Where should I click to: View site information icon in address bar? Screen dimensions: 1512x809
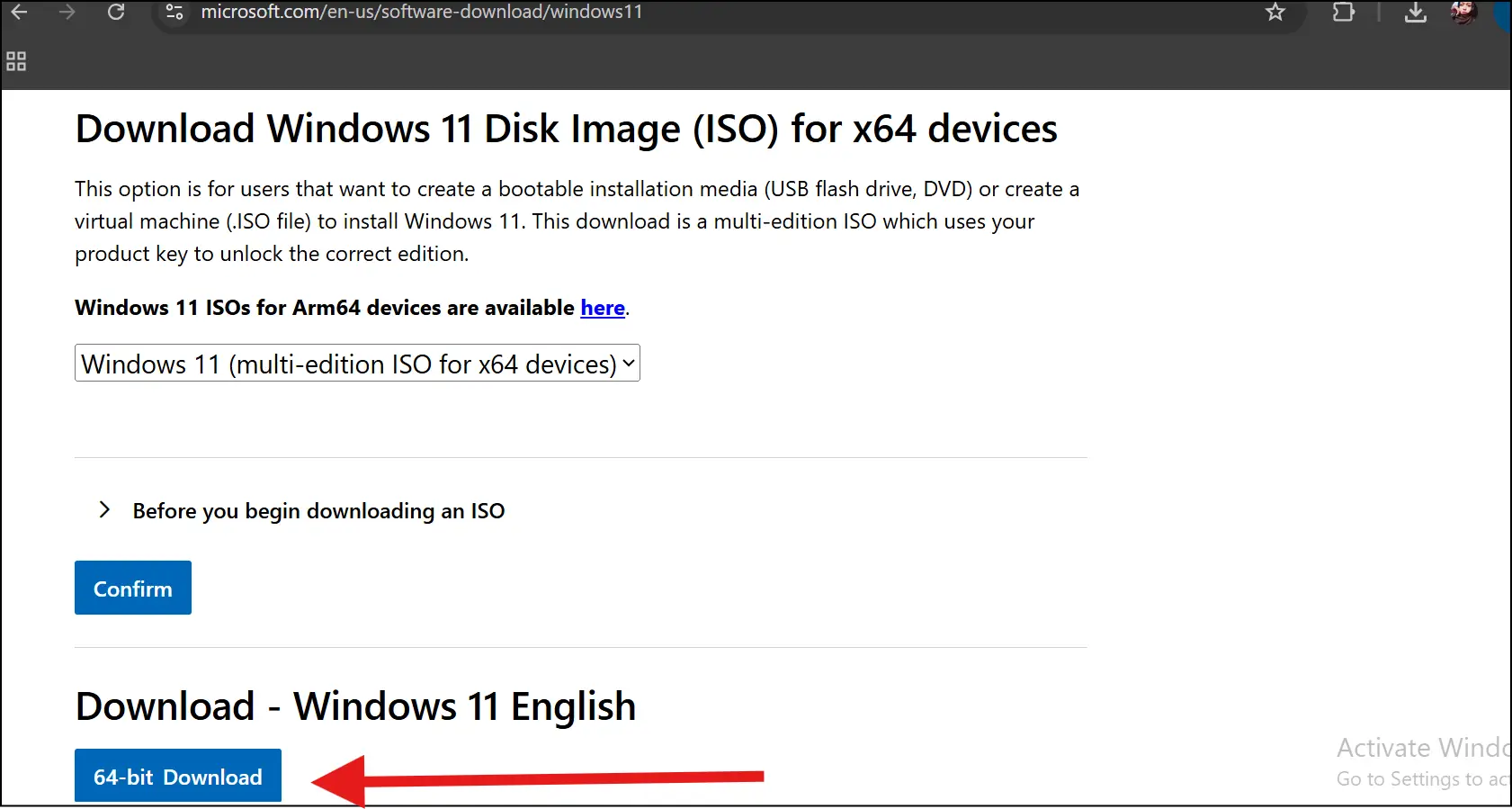pos(174,13)
